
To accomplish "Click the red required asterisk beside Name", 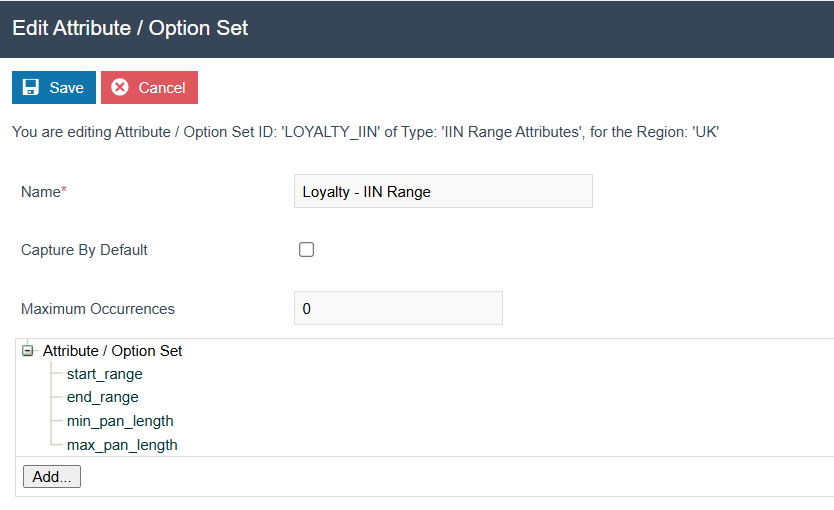I will [64, 191].
